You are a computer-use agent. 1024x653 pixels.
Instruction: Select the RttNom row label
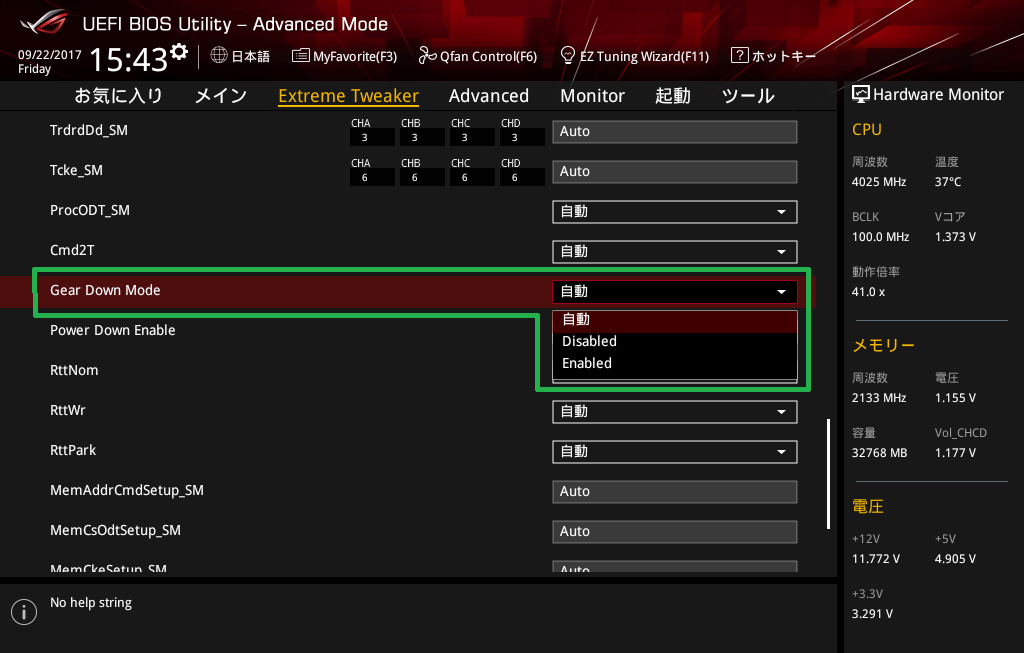[74, 370]
